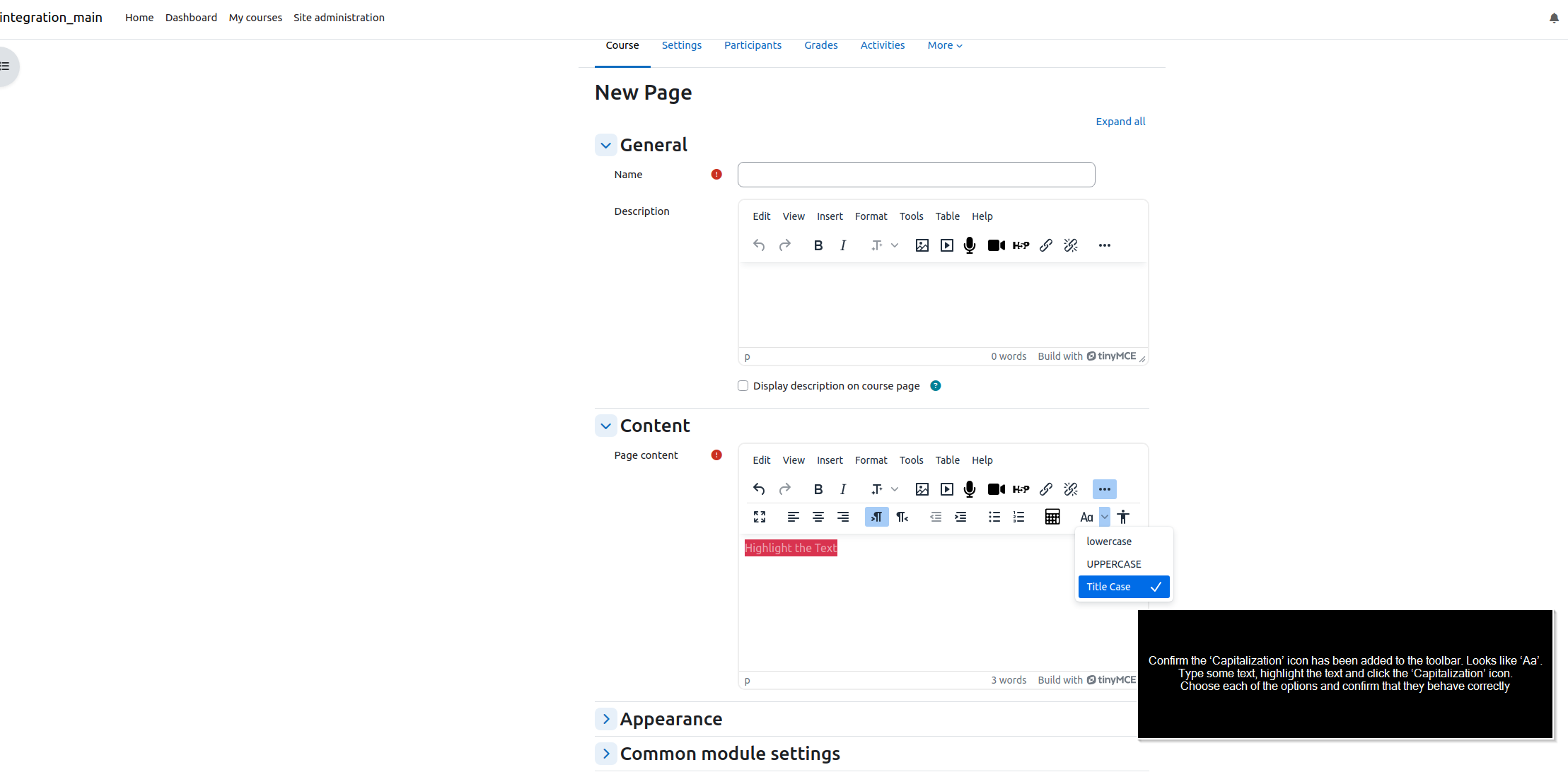The image size is (1568, 772).
Task: Insert multimedia in Description editor
Action: 947,245
